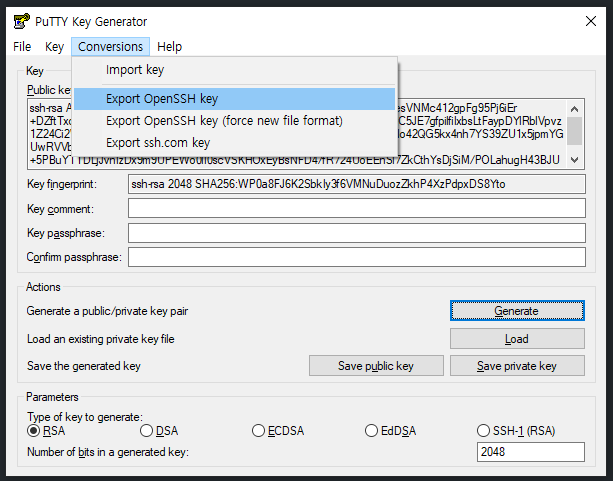
Task: Click Save private key button
Action: [516, 366]
